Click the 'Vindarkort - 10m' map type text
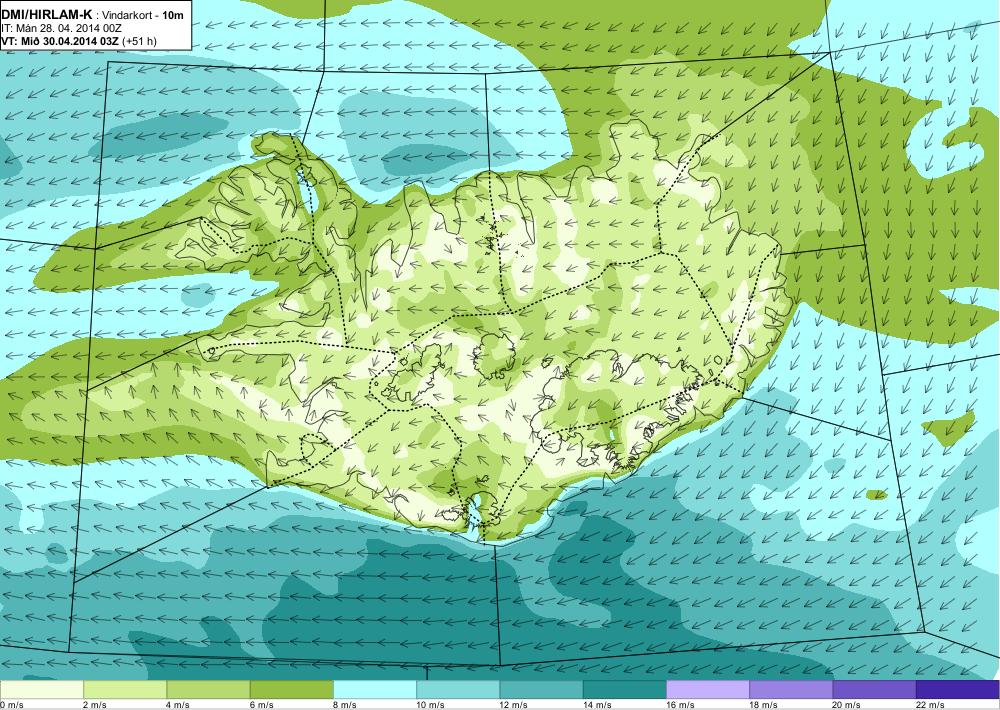This screenshot has width=1000, height=710. click(x=142, y=16)
